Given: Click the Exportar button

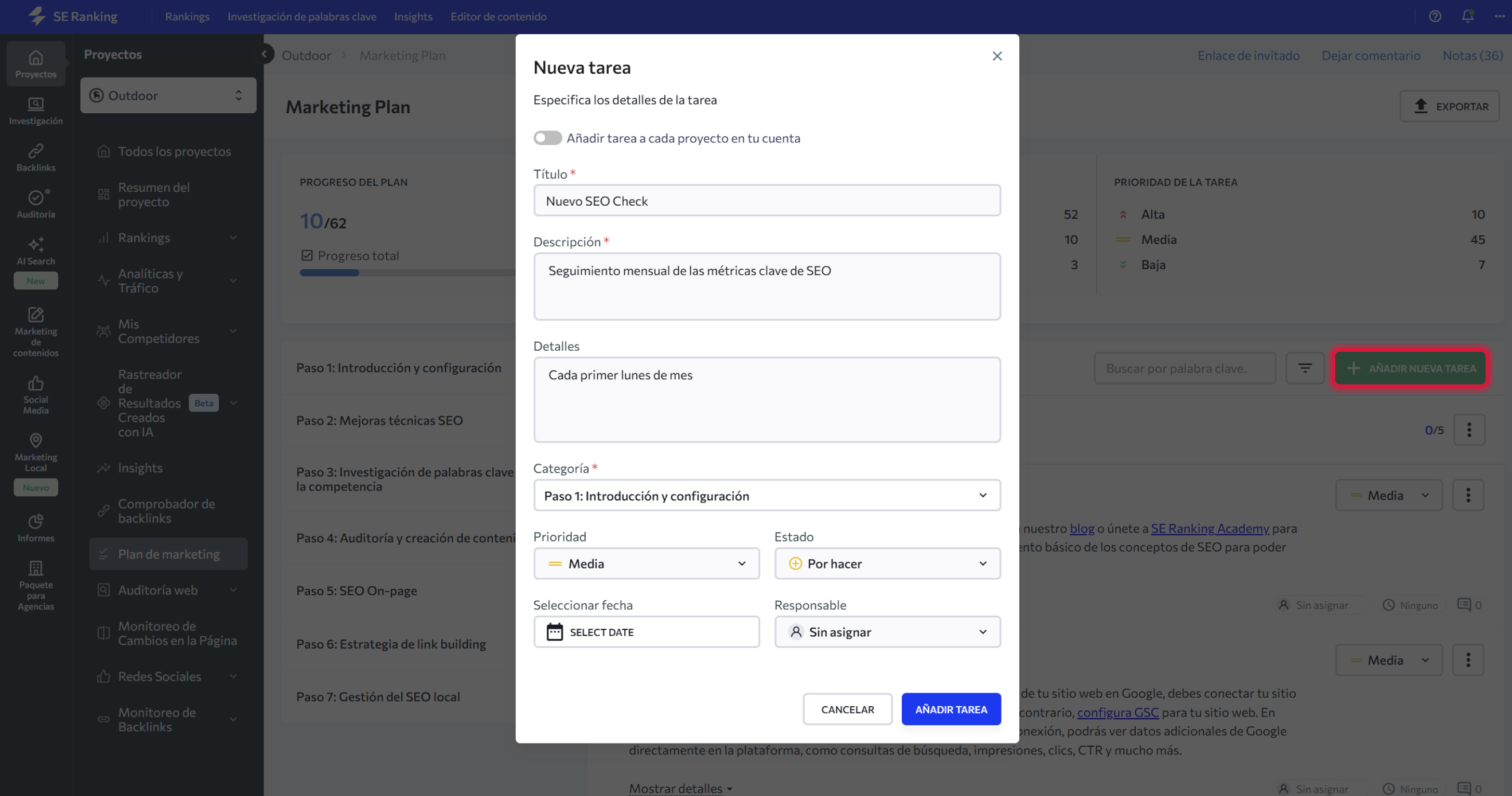Looking at the screenshot, I should [x=1449, y=106].
